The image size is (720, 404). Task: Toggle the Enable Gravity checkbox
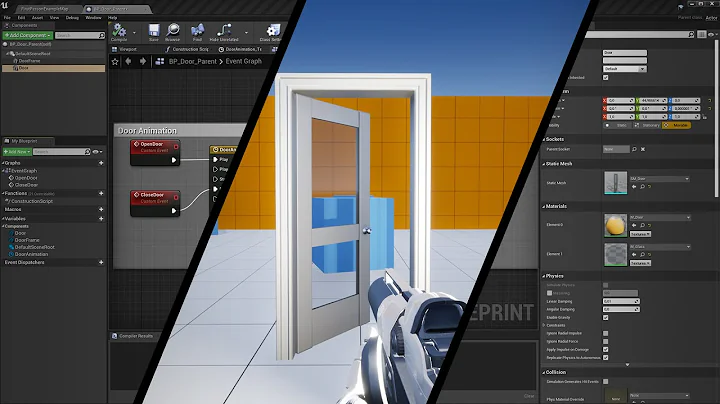tap(606, 317)
